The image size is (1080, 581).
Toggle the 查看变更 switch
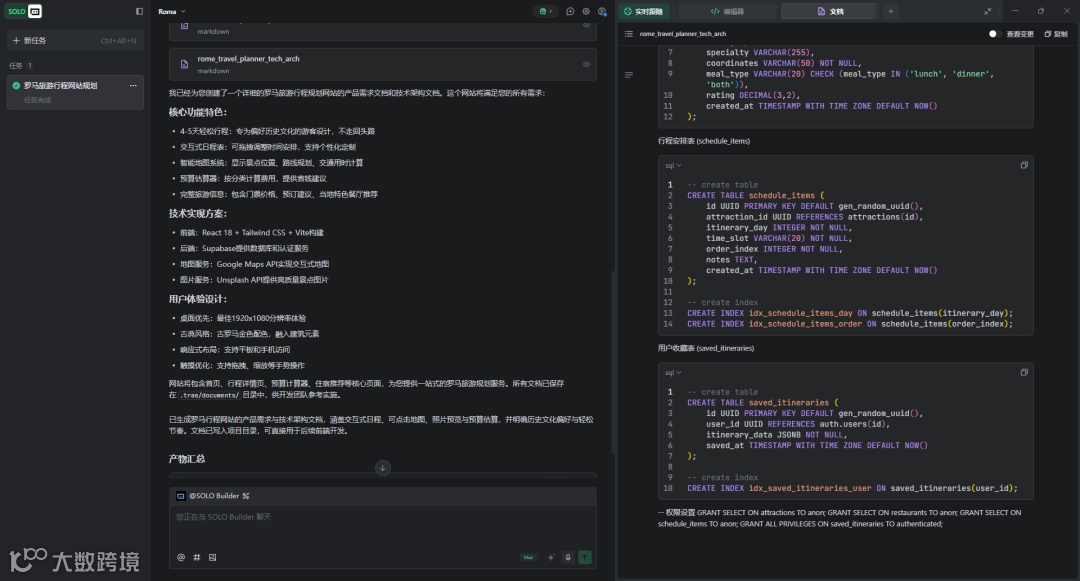993,34
